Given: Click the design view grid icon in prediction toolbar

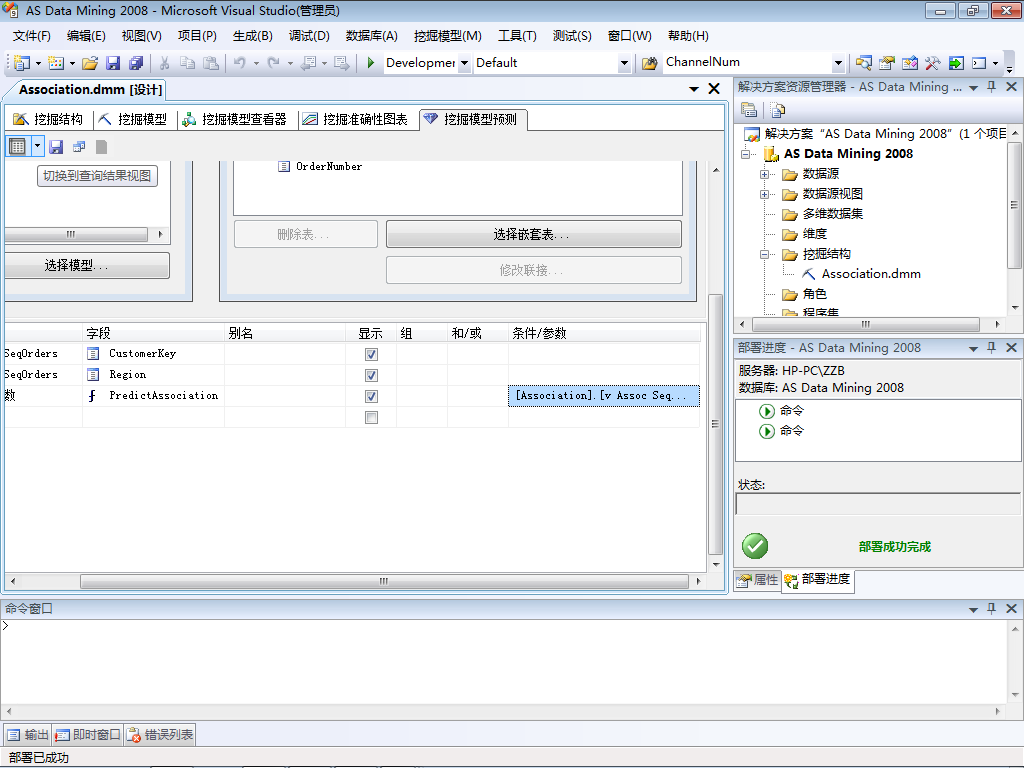Looking at the screenshot, I should tap(18, 146).
